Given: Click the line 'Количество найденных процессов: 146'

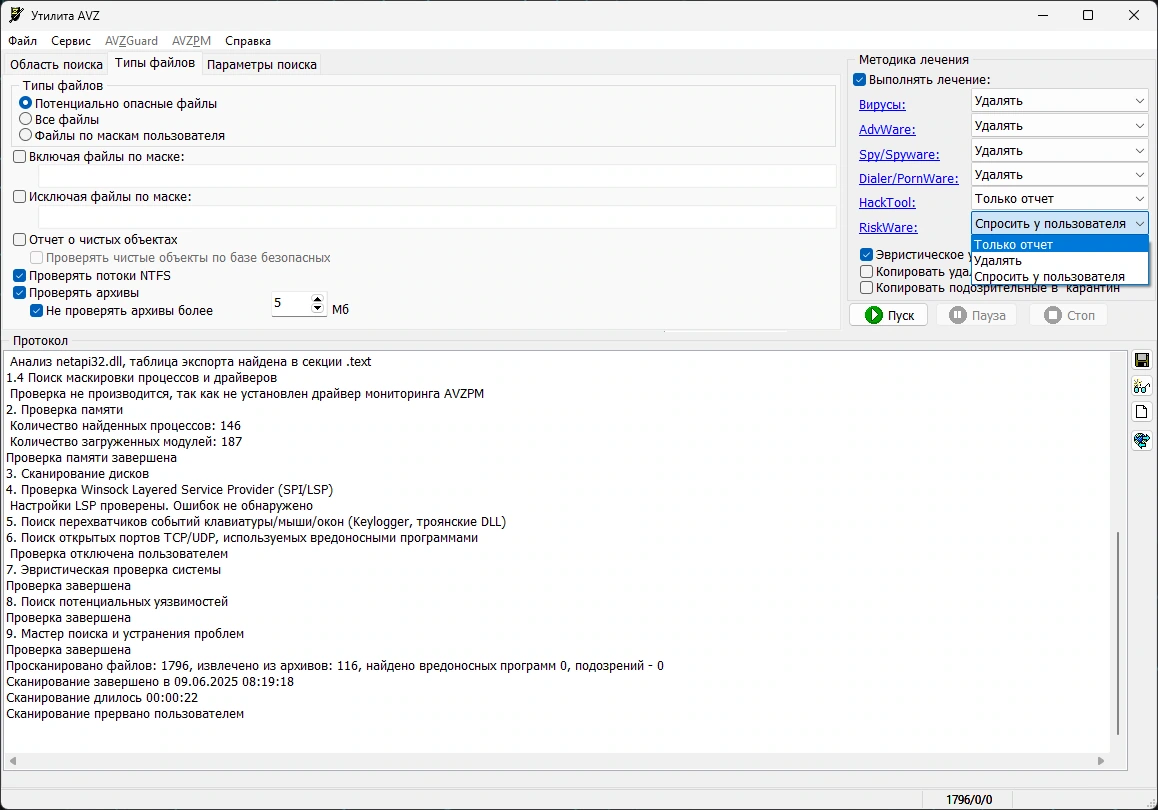Looking at the screenshot, I should tap(125, 426).
